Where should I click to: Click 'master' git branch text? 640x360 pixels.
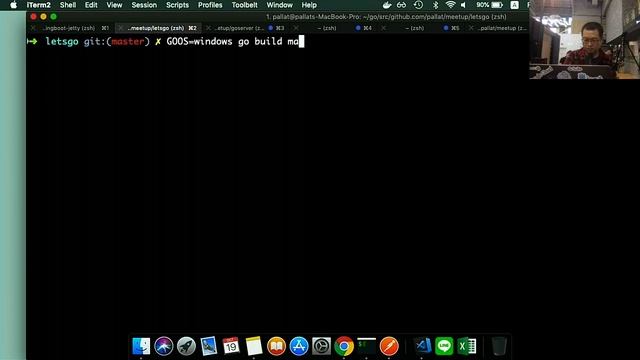(128, 41)
